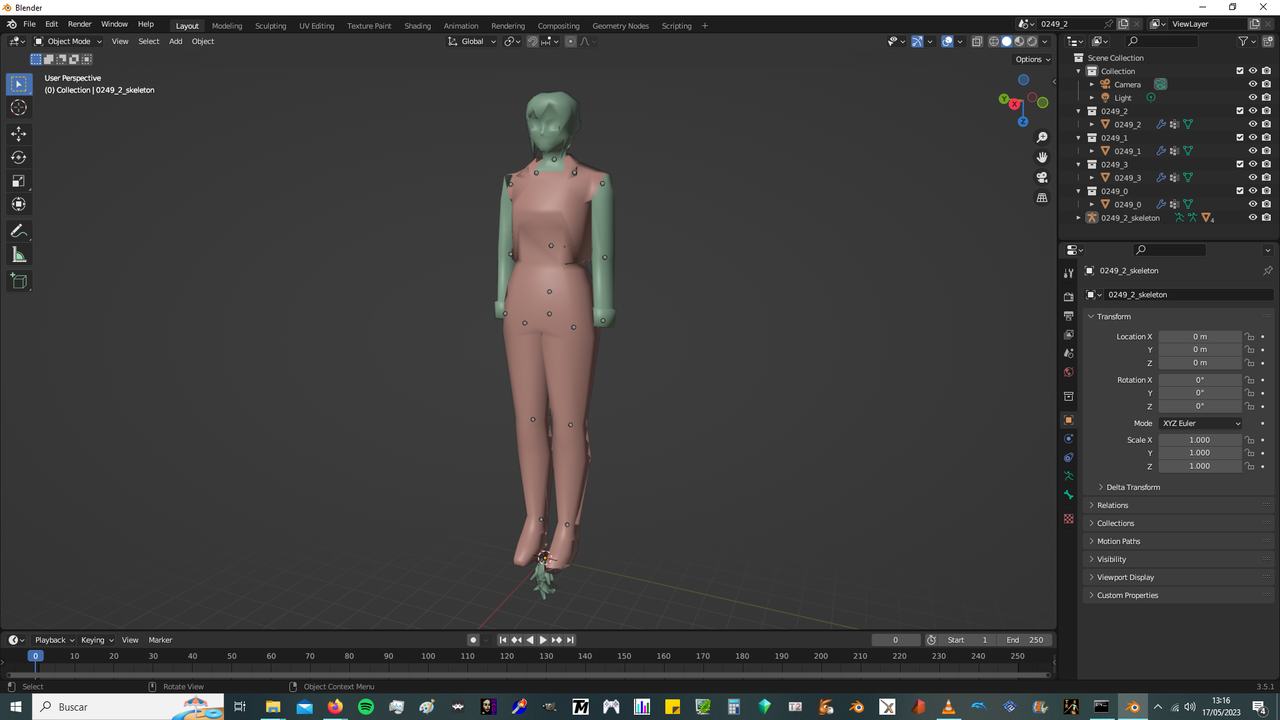Activate the Move tool

coord(19,134)
